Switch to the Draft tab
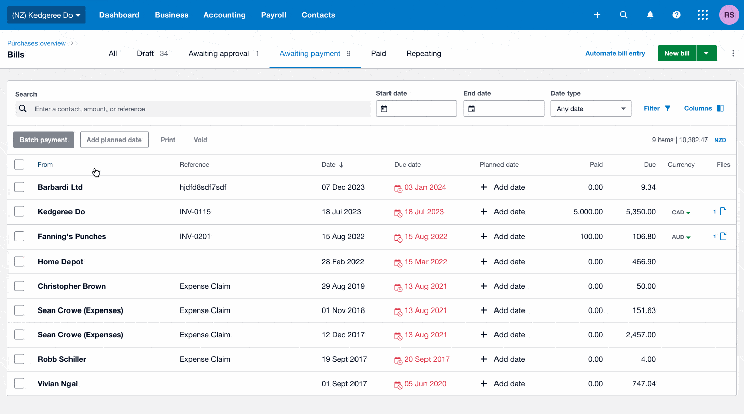The image size is (744, 414). (152, 54)
